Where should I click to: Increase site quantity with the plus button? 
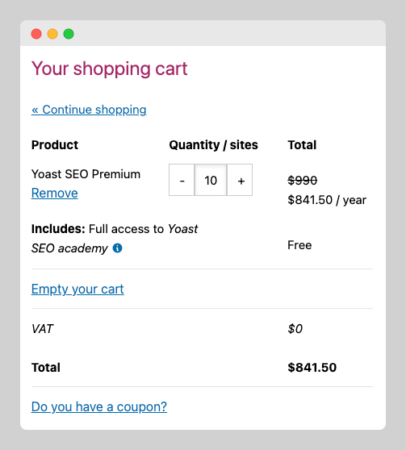tap(240, 180)
